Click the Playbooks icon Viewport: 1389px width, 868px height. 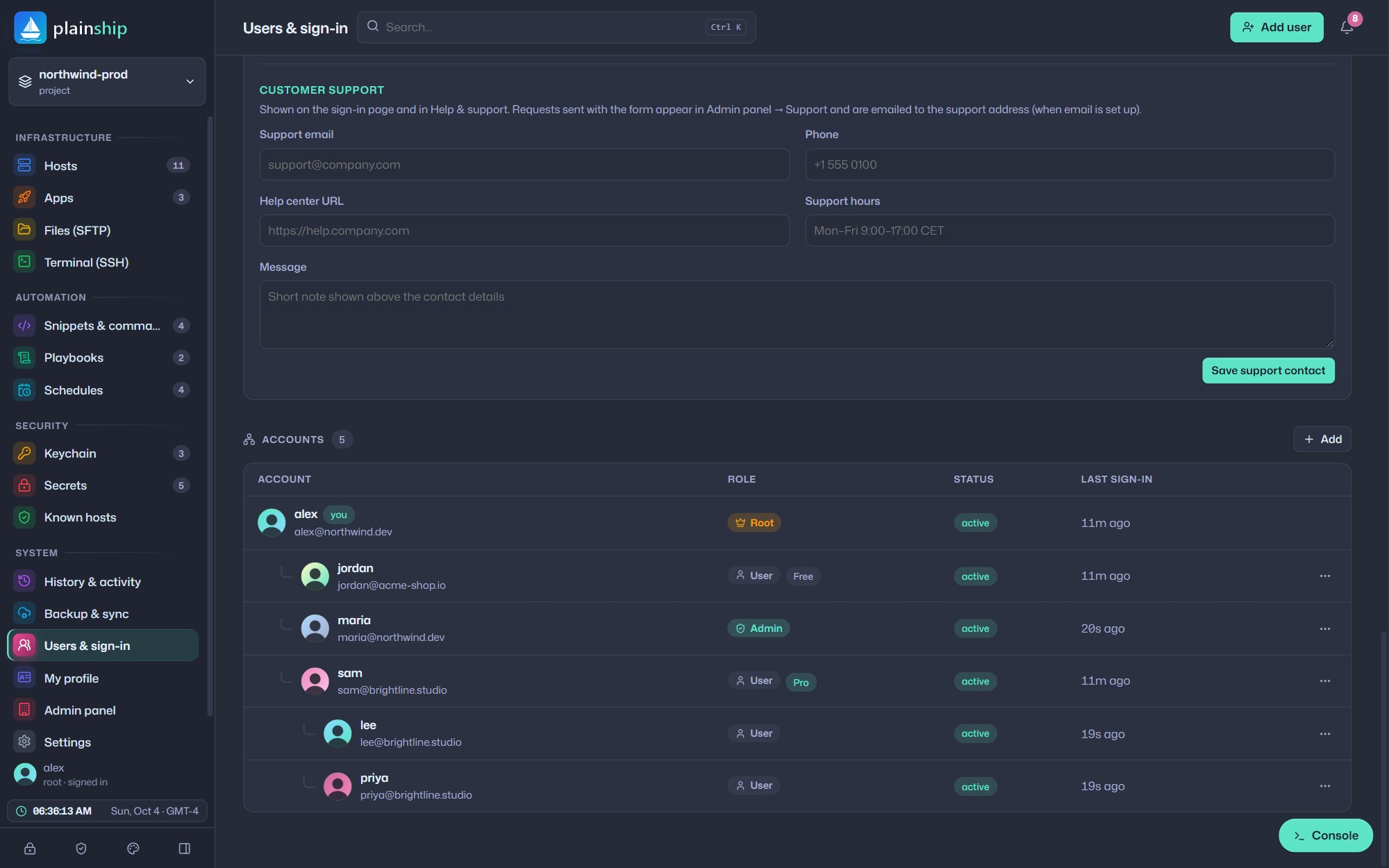click(24, 358)
